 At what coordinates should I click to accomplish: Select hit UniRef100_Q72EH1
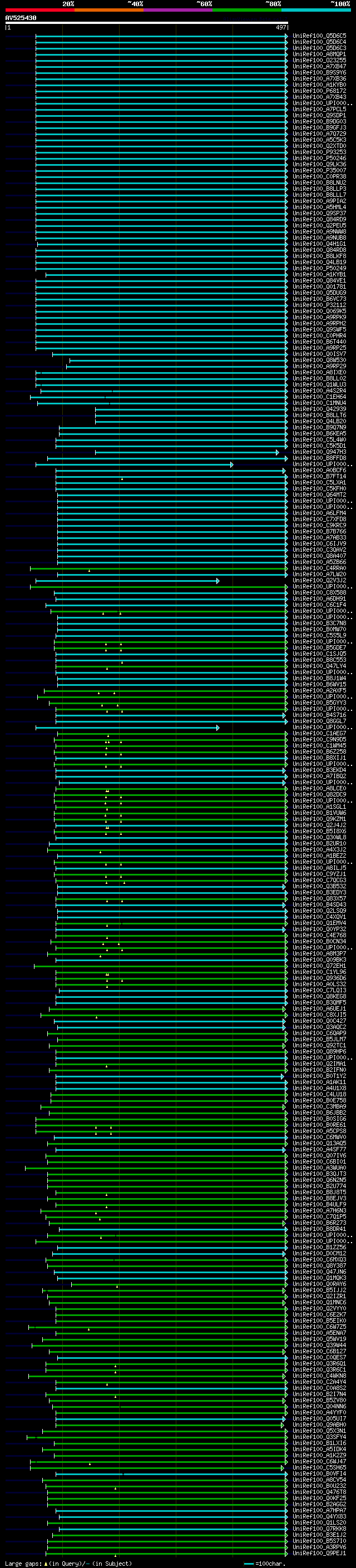click(319, 966)
